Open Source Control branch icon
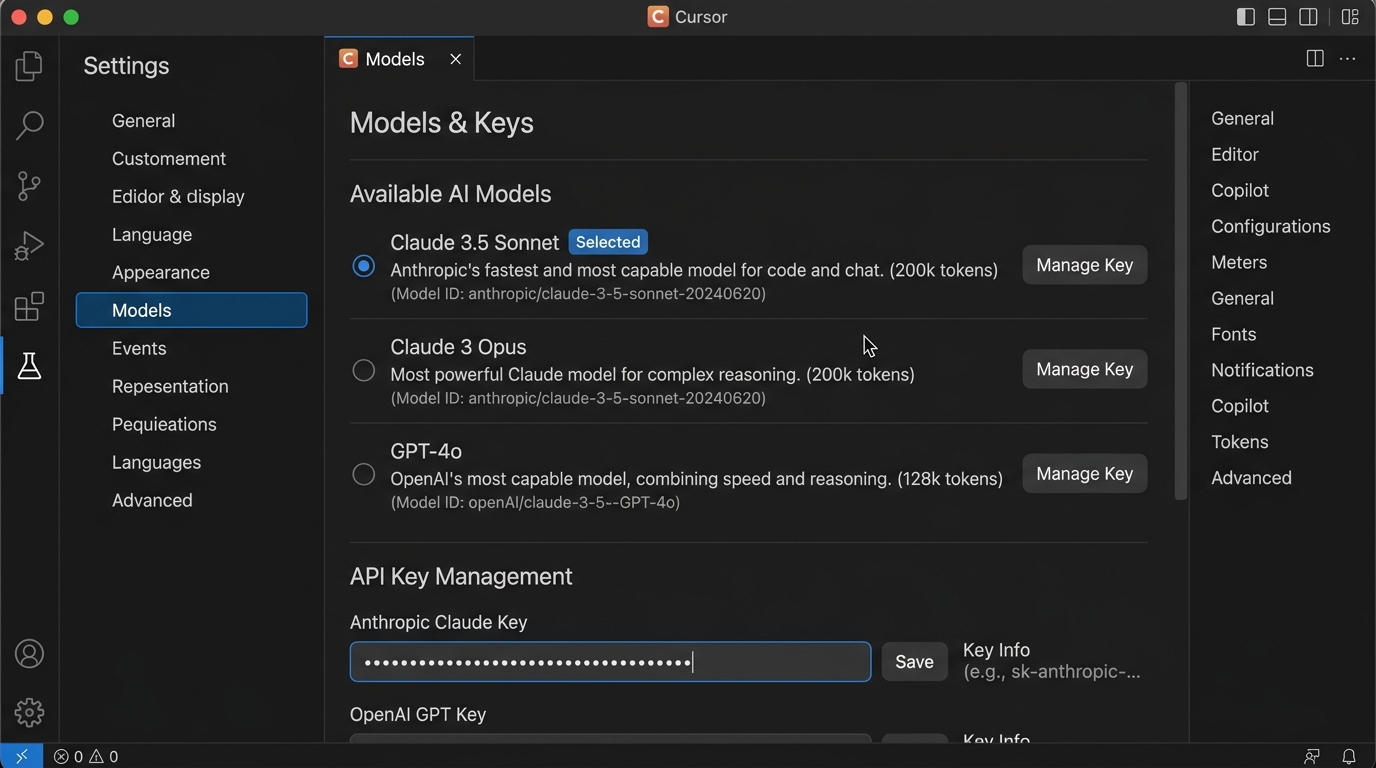 click(29, 185)
